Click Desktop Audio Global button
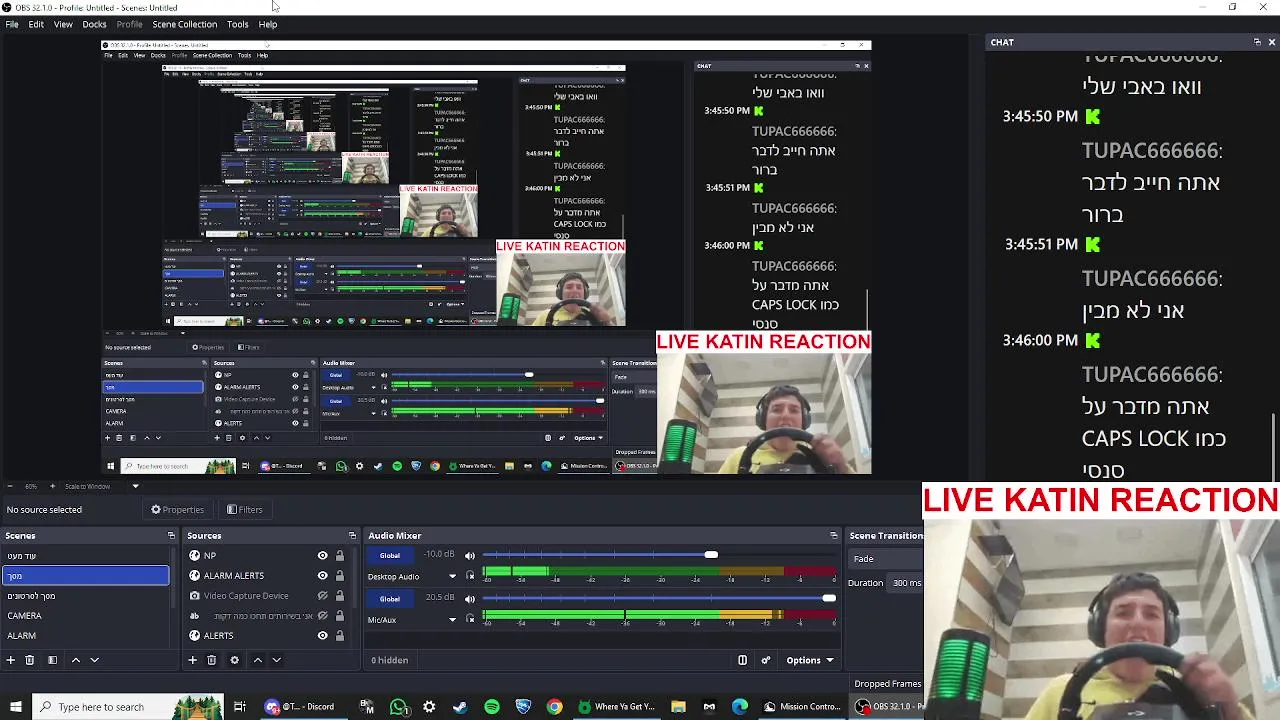 pos(390,555)
